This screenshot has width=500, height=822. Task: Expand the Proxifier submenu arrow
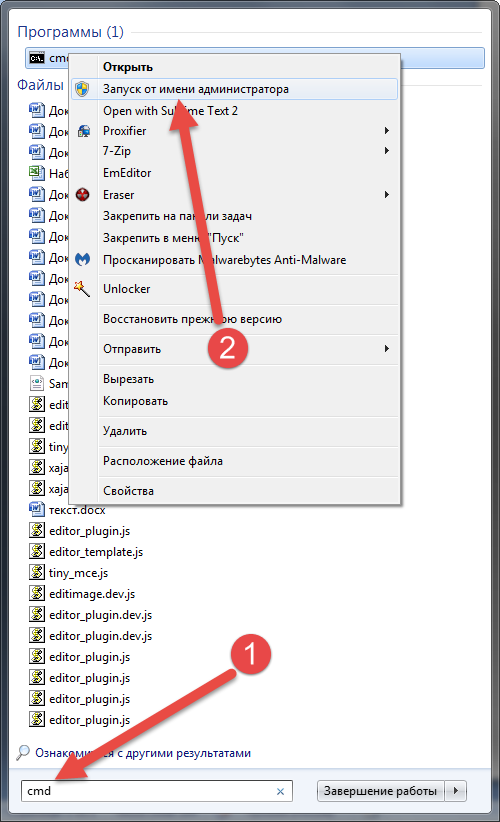[387, 131]
